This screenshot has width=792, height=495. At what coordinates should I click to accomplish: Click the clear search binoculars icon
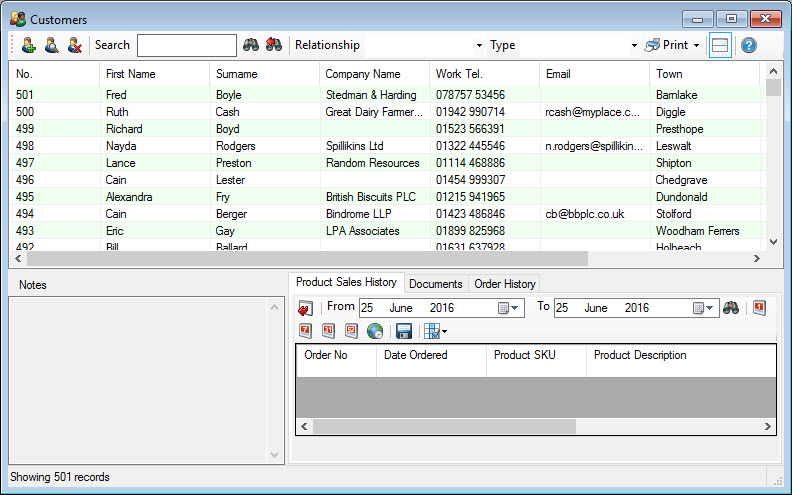[273, 45]
